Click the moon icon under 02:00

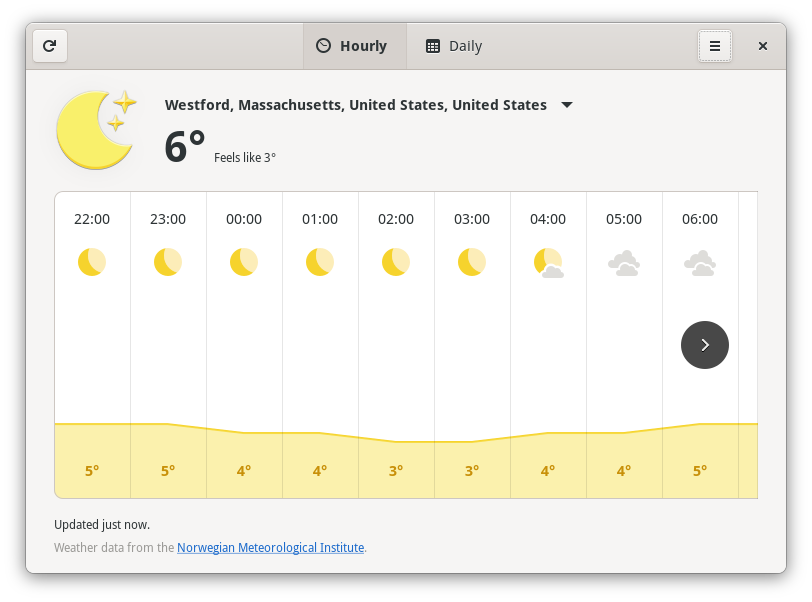click(x=396, y=262)
